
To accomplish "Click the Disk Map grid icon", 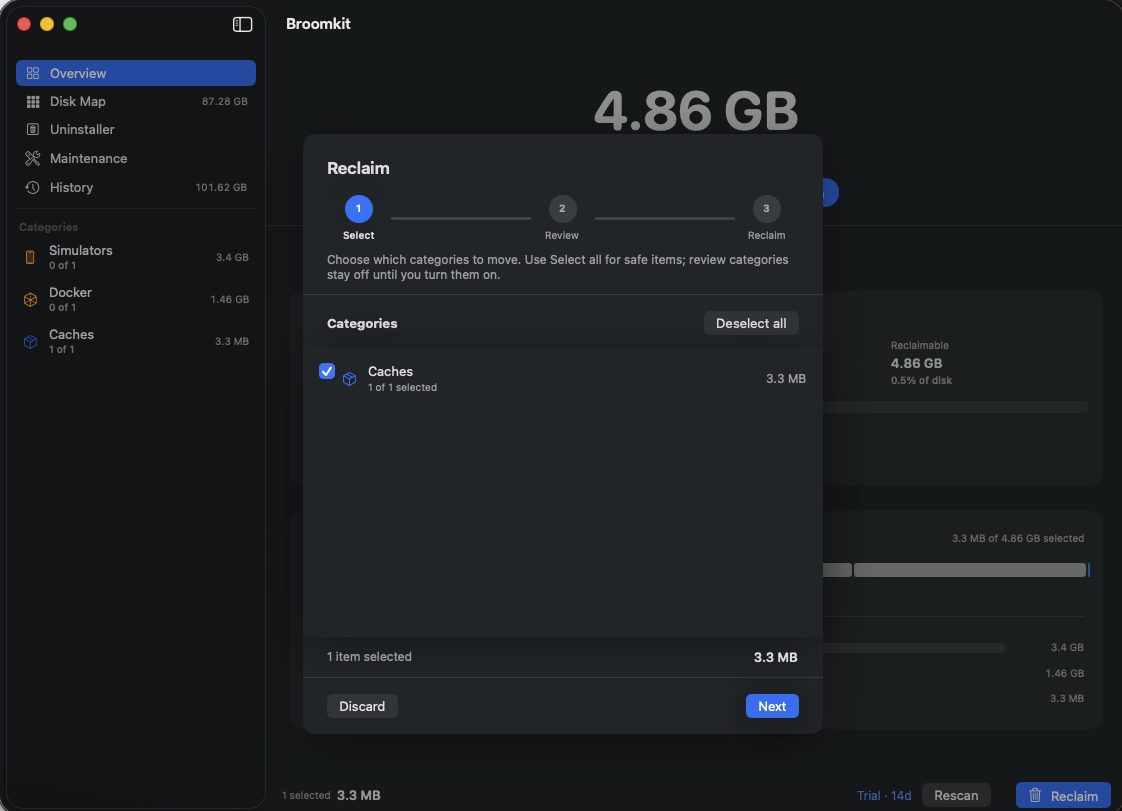I will click(33, 102).
